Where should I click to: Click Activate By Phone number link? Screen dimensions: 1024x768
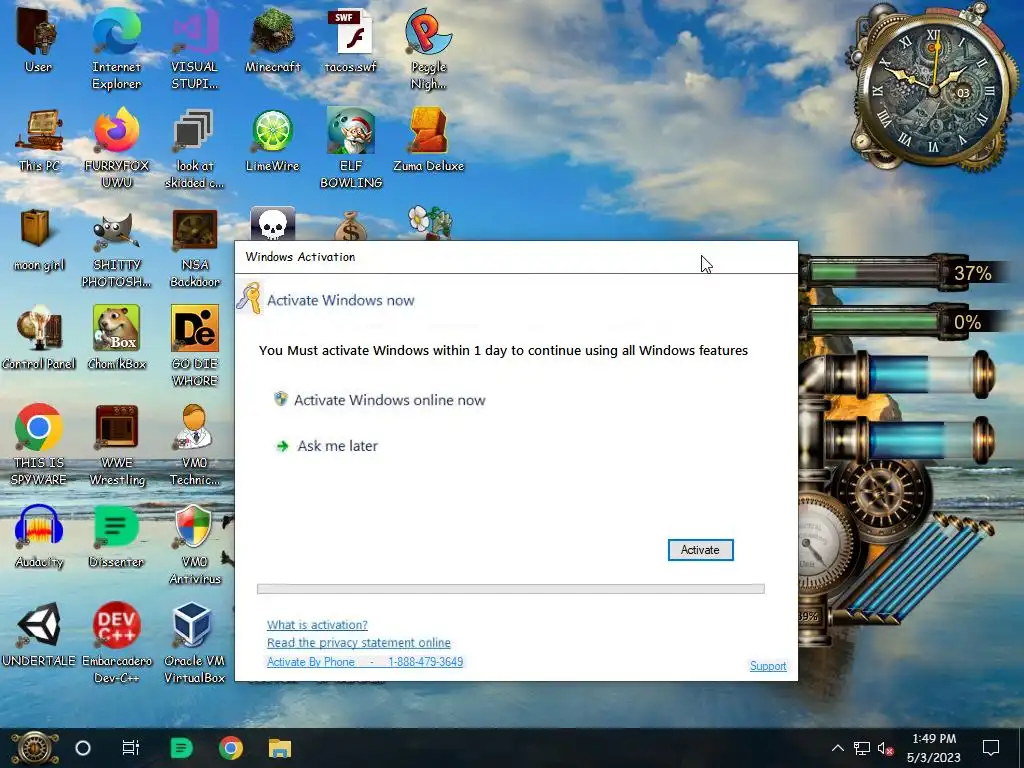click(364, 662)
